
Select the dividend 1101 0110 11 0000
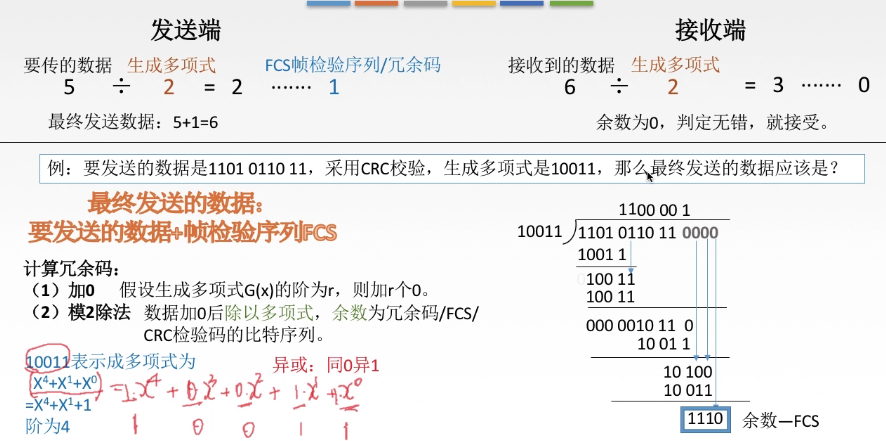point(649,232)
